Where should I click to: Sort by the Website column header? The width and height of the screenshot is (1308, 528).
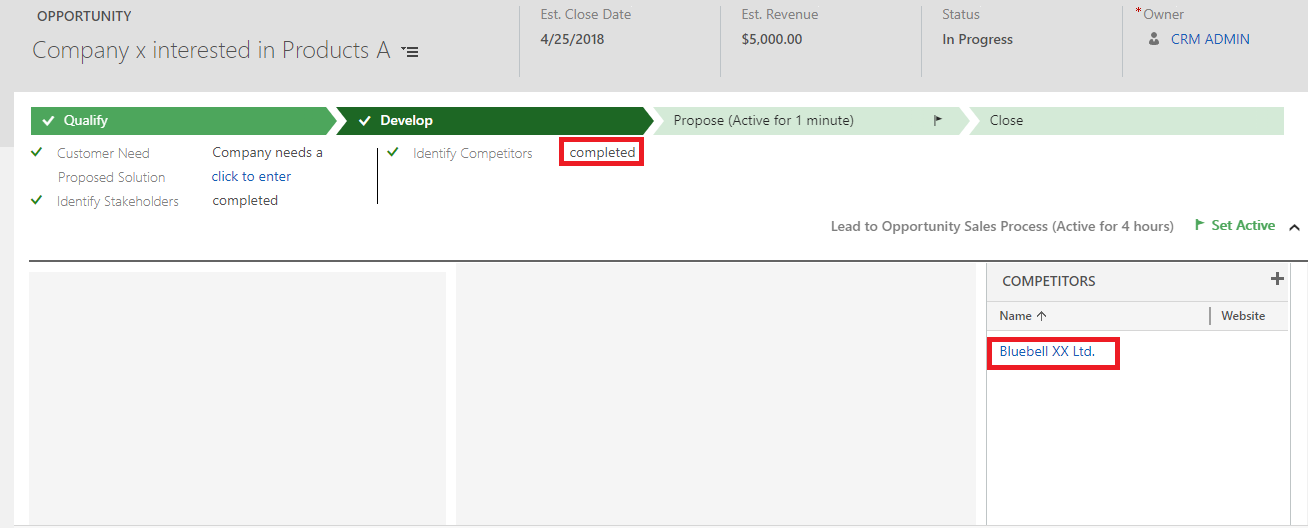[1243, 316]
